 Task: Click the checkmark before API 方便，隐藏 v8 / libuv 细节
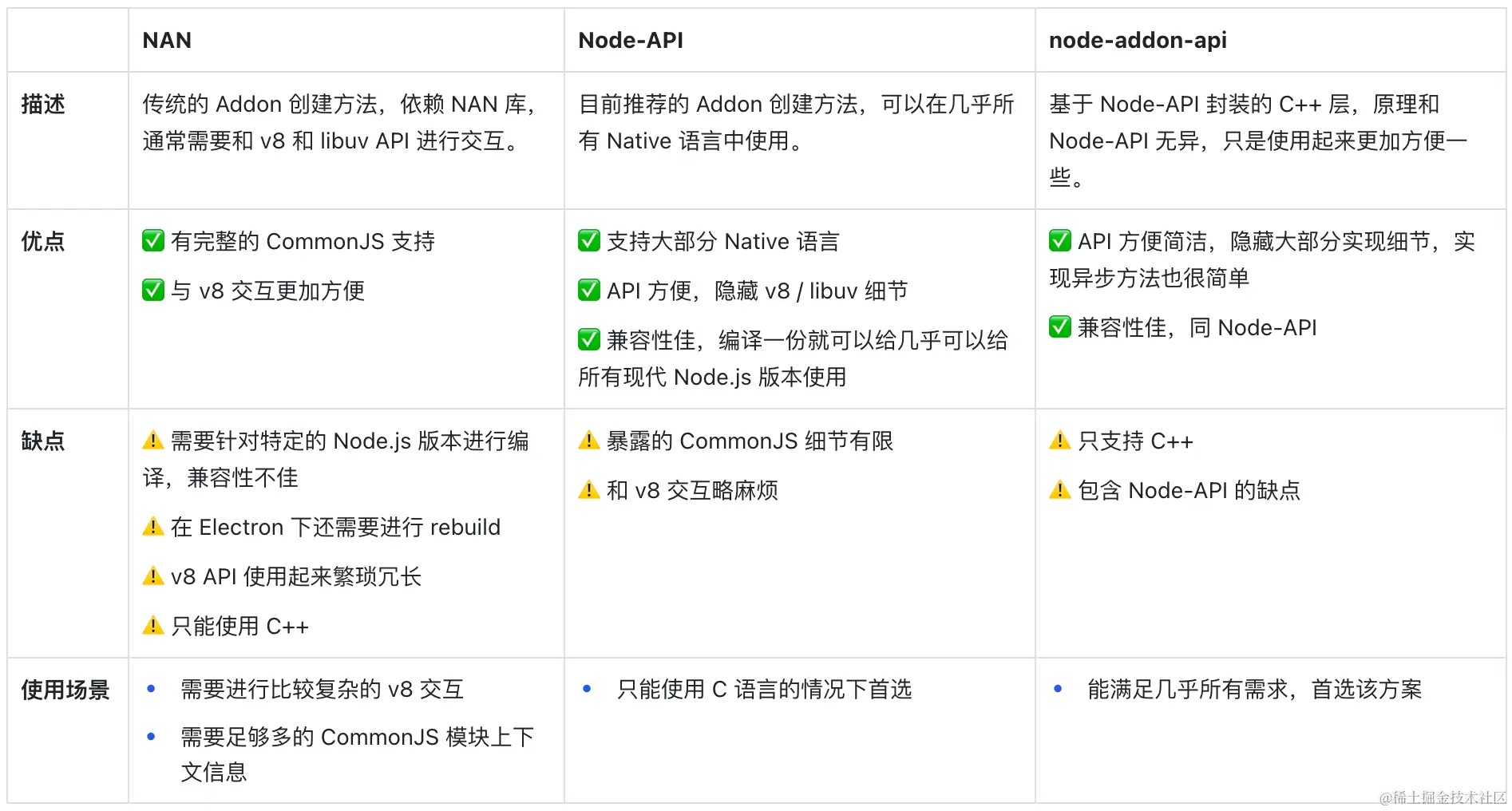(x=589, y=290)
